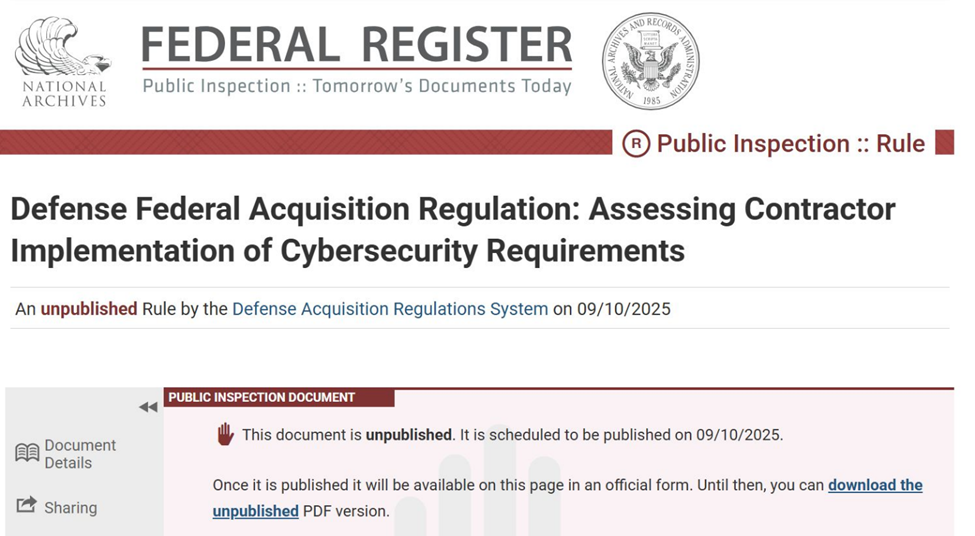
Task: Click the document title heading
Action: [453, 229]
